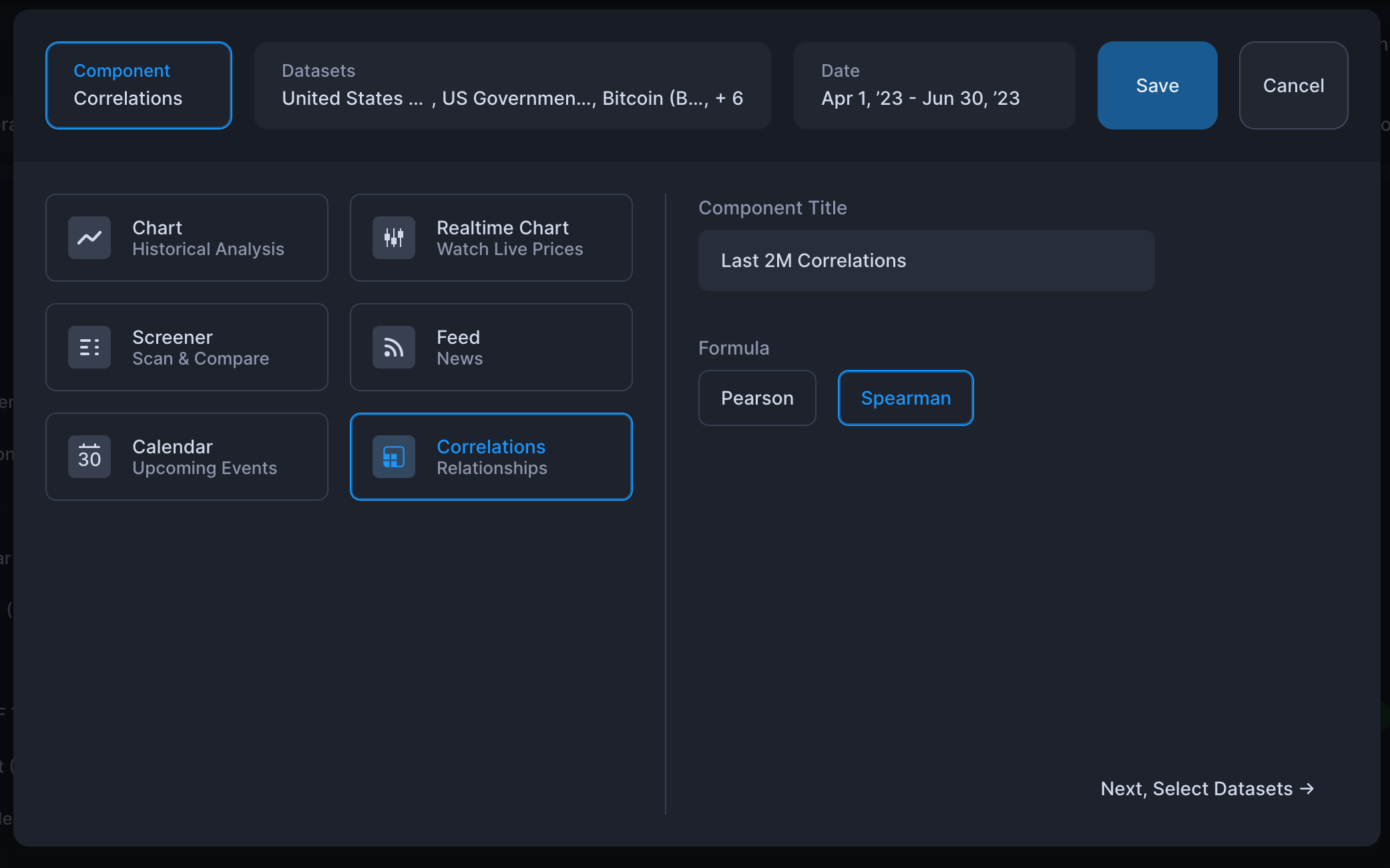Click the Correlations grid icon
This screenshot has width=1390, height=868.
point(394,457)
